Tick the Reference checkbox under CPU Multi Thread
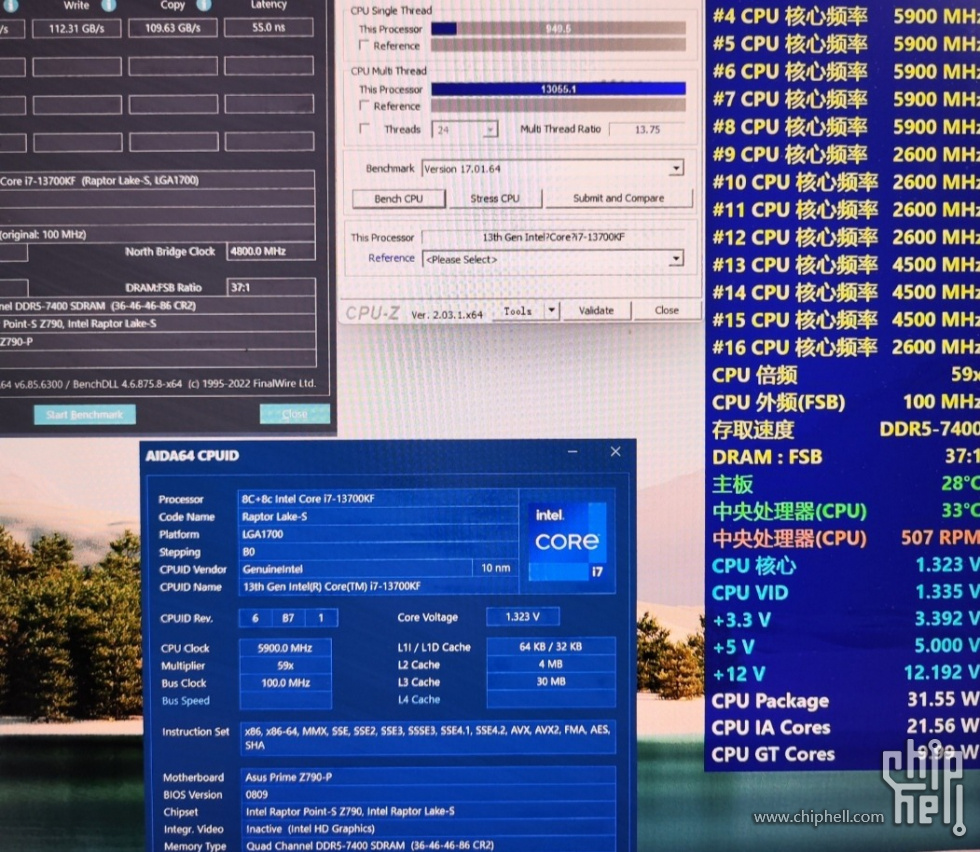Viewport: 980px width, 852px height. coord(364,106)
